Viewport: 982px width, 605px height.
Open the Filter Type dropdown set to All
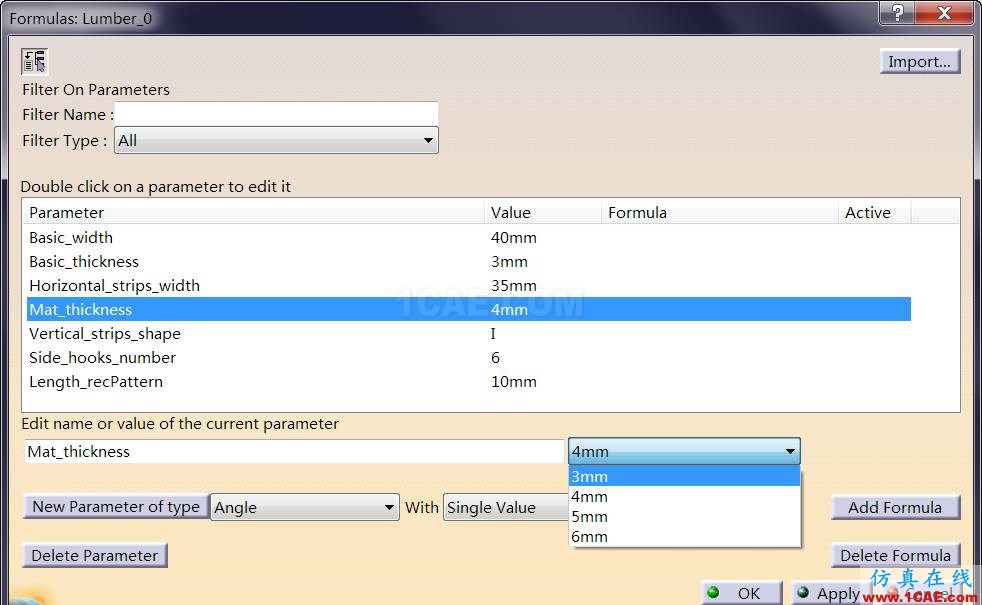pyautogui.click(x=276, y=140)
